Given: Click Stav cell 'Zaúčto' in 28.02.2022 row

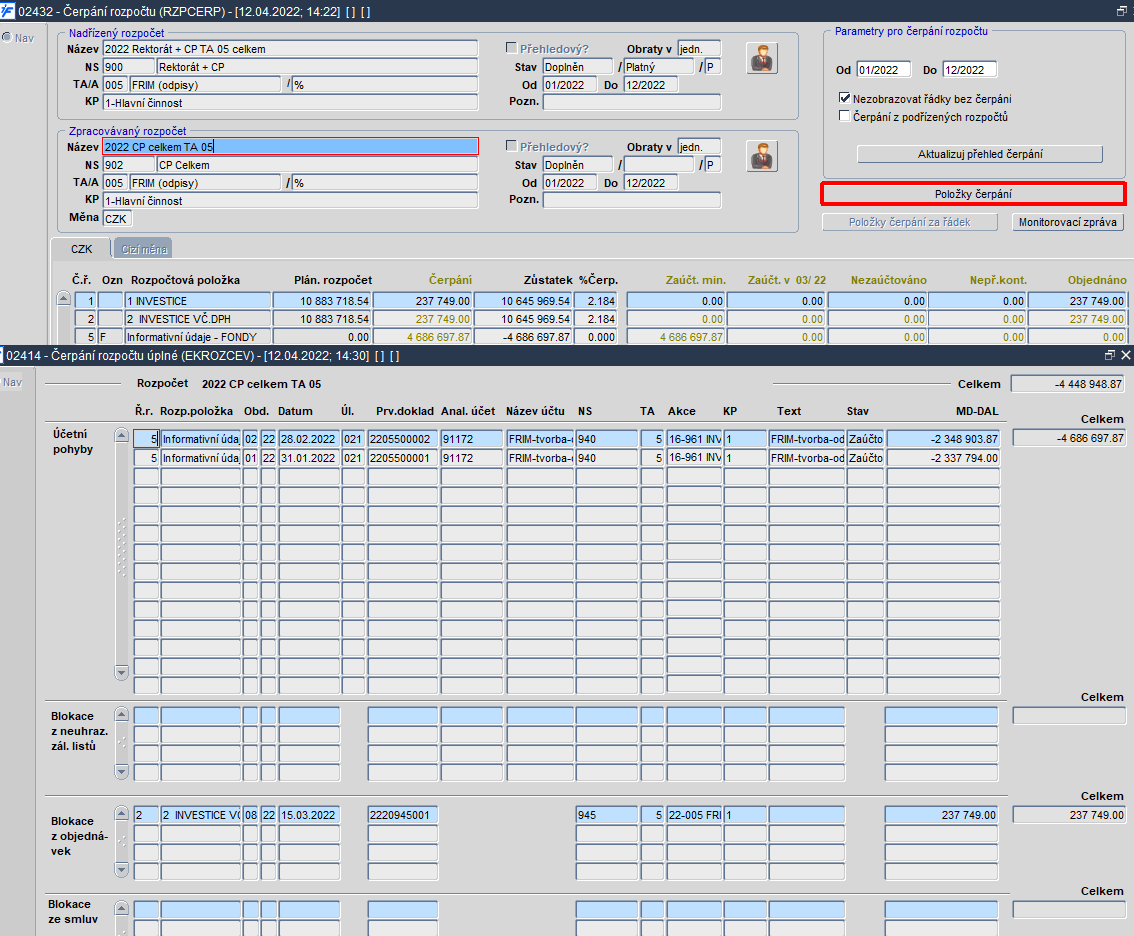Looking at the screenshot, I should (x=865, y=439).
